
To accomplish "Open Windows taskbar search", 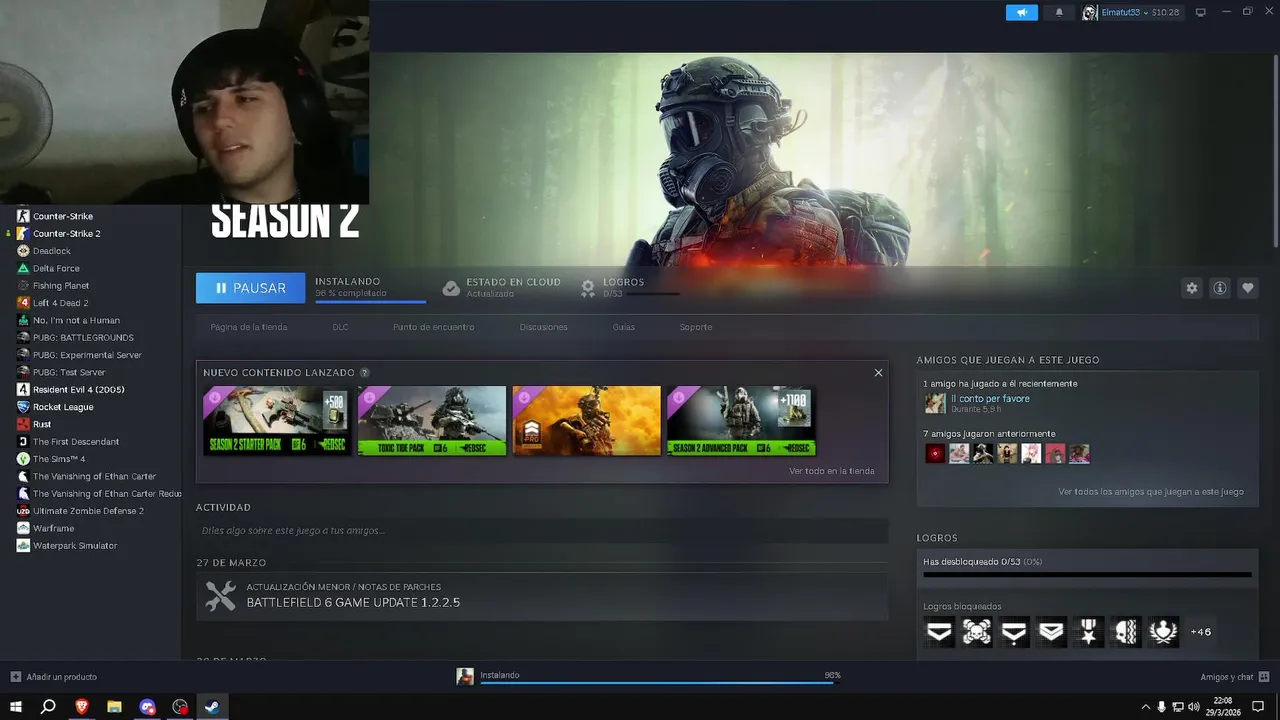I will 48,707.
